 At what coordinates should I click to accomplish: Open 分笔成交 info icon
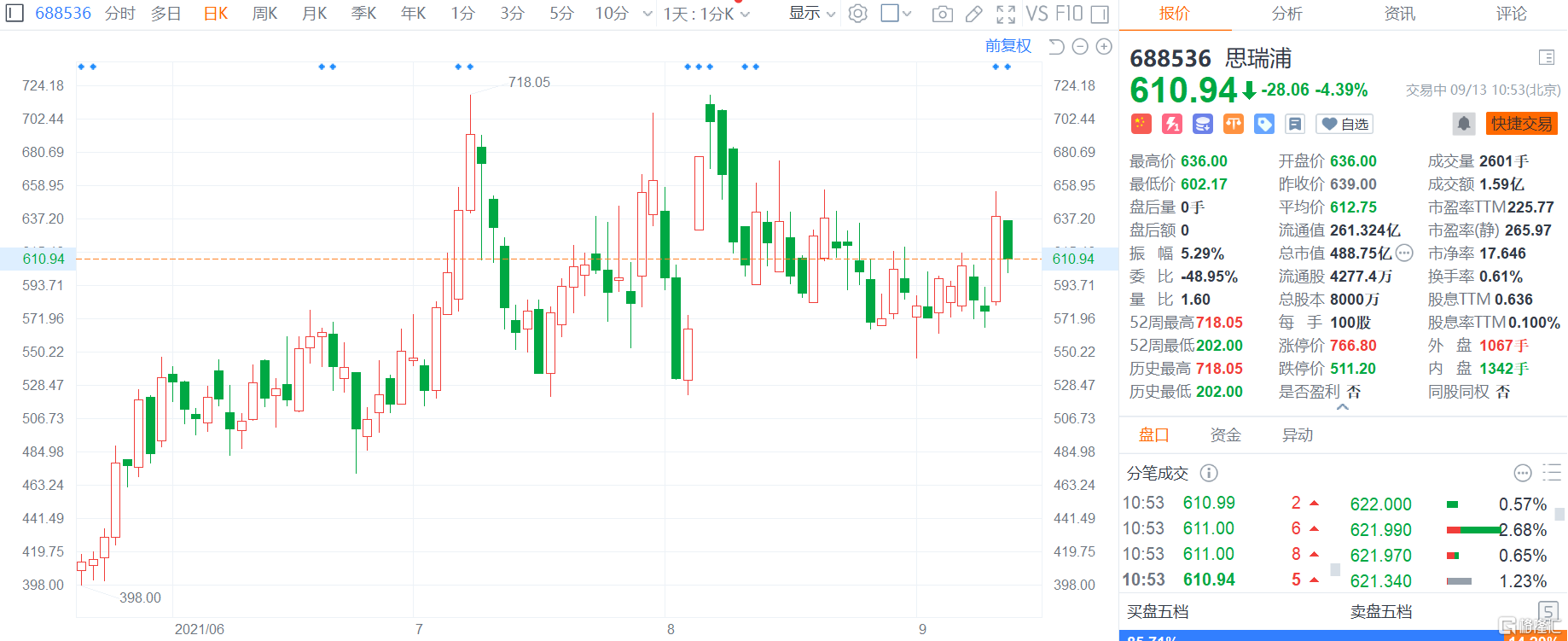pyautogui.click(x=1209, y=473)
